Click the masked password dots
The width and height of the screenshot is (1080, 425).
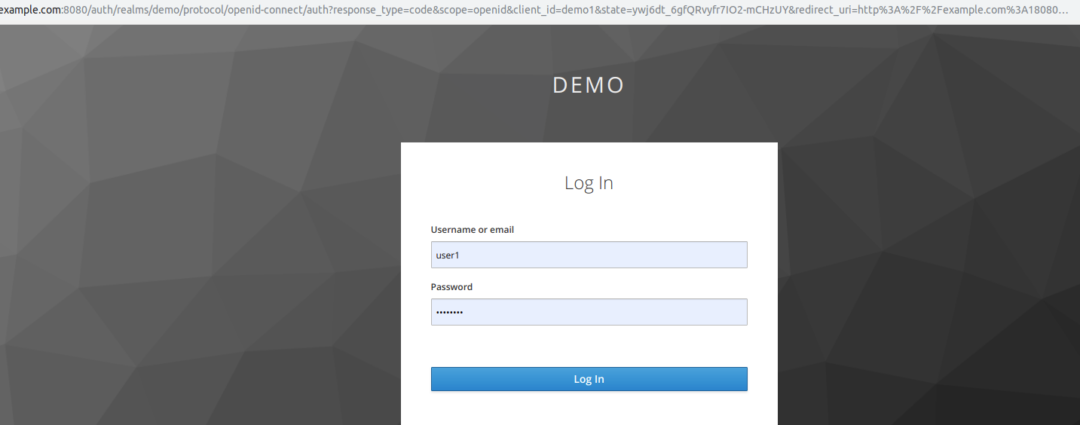(x=448, y=313)
